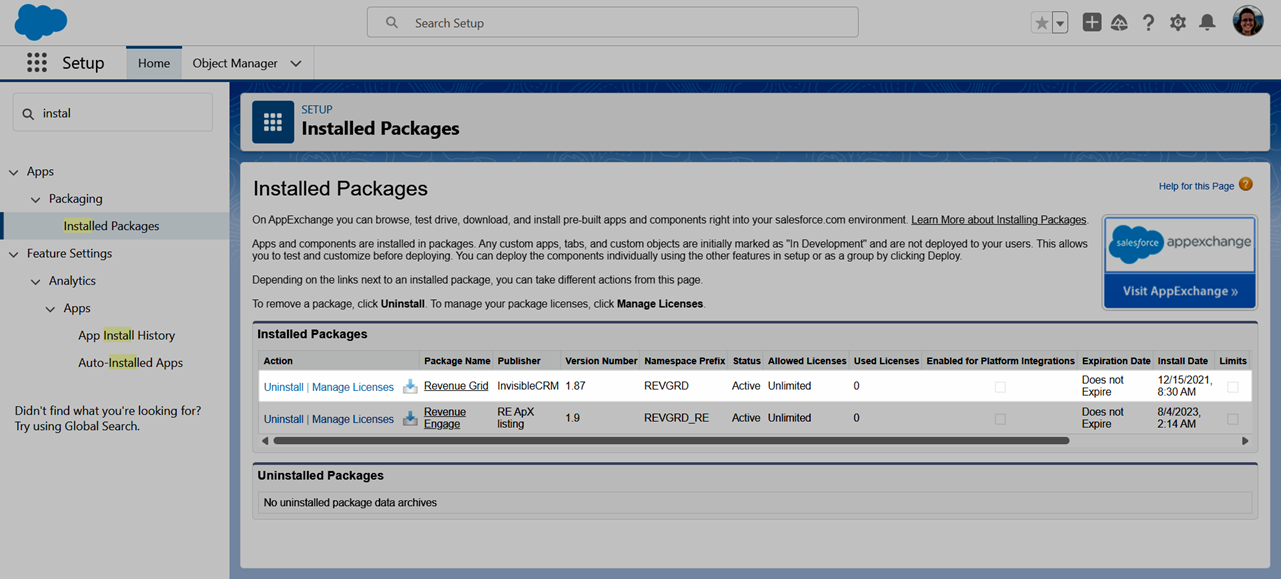1281x579 pixels.
Task: Open Auto-Installed Apps in the sidebar
Action: (130, 363)
